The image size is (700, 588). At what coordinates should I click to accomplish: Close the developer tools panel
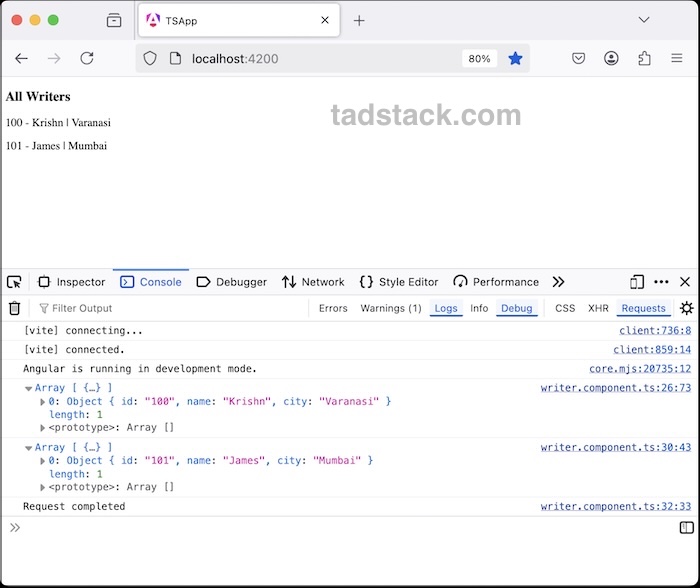click(685, 282)
